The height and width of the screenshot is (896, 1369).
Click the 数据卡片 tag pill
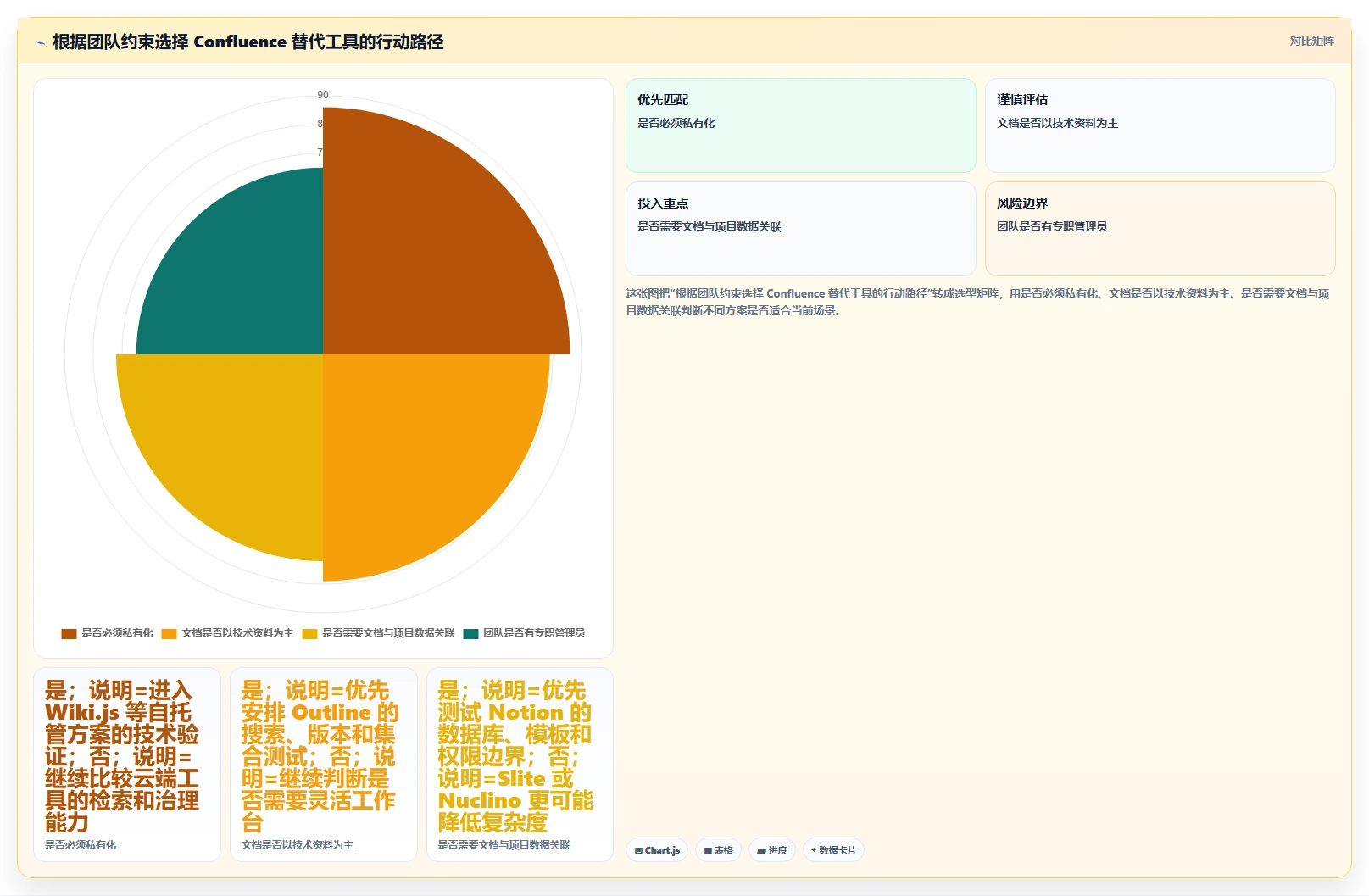point(833,850)
